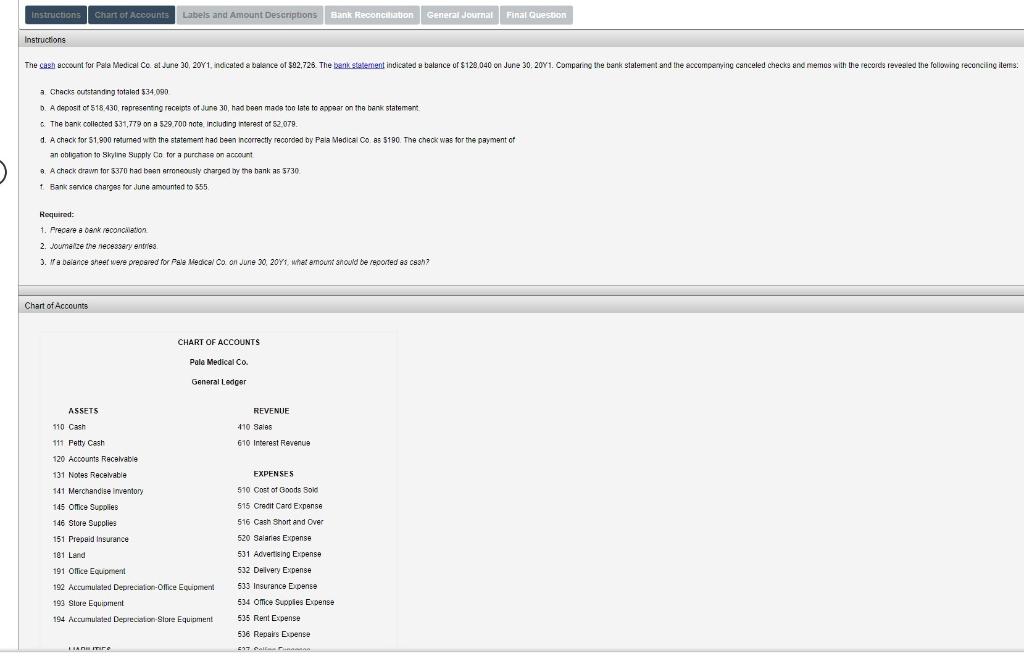Click account 151 Prepaid Insurance
Viewport: 1024px width, 656px height.
[x=93, y=538]
